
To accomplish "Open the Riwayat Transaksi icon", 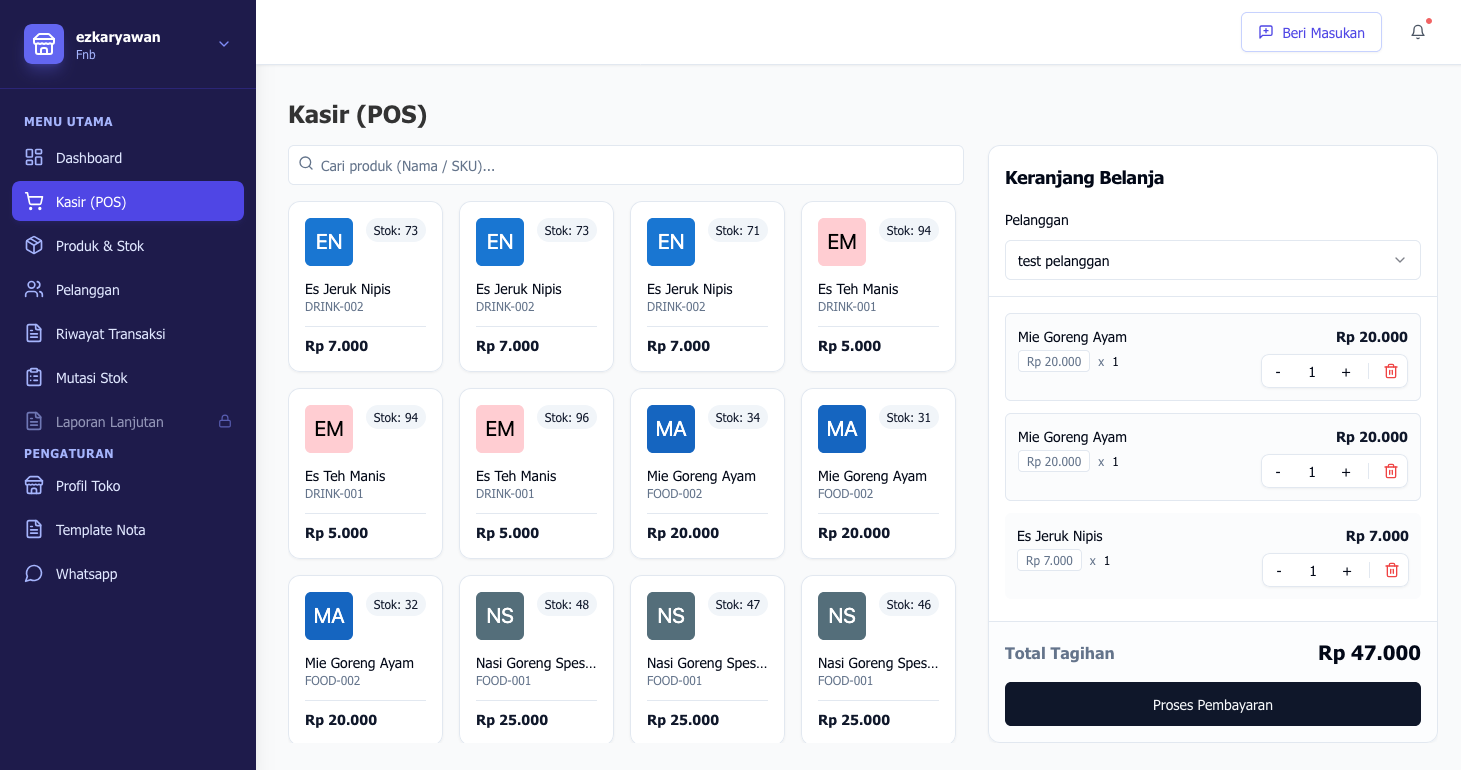I will 33,333.
